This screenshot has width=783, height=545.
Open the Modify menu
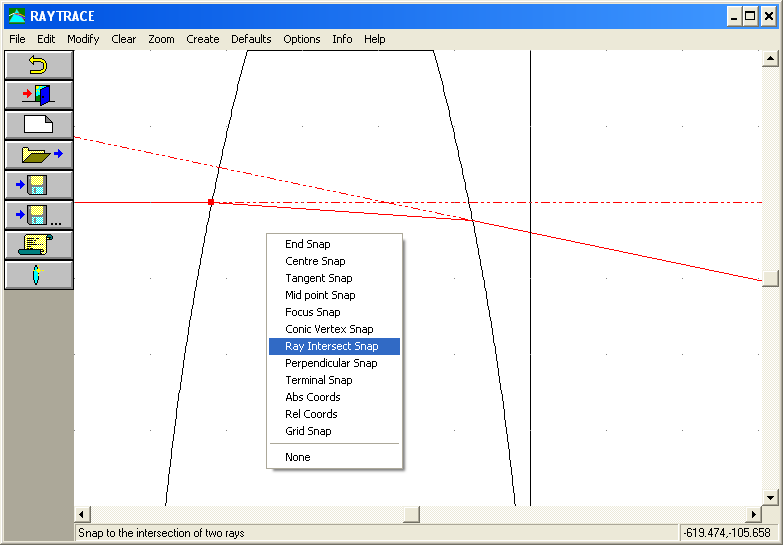pyautogui.click(x=83, y=39)
